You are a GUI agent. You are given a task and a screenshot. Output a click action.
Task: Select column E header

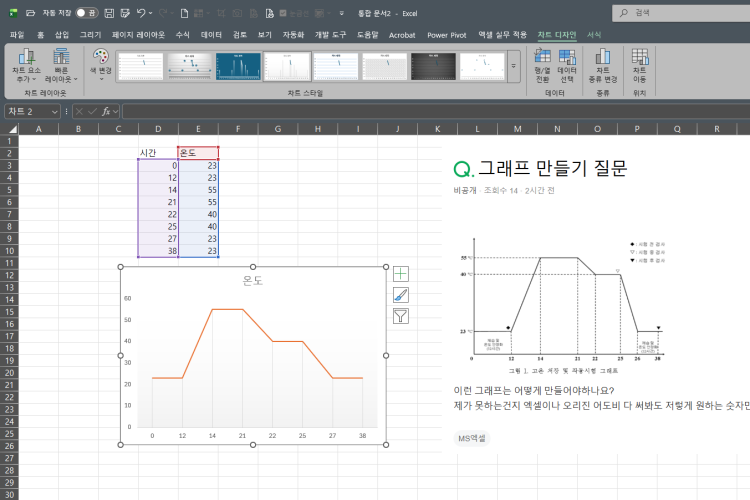198,129
